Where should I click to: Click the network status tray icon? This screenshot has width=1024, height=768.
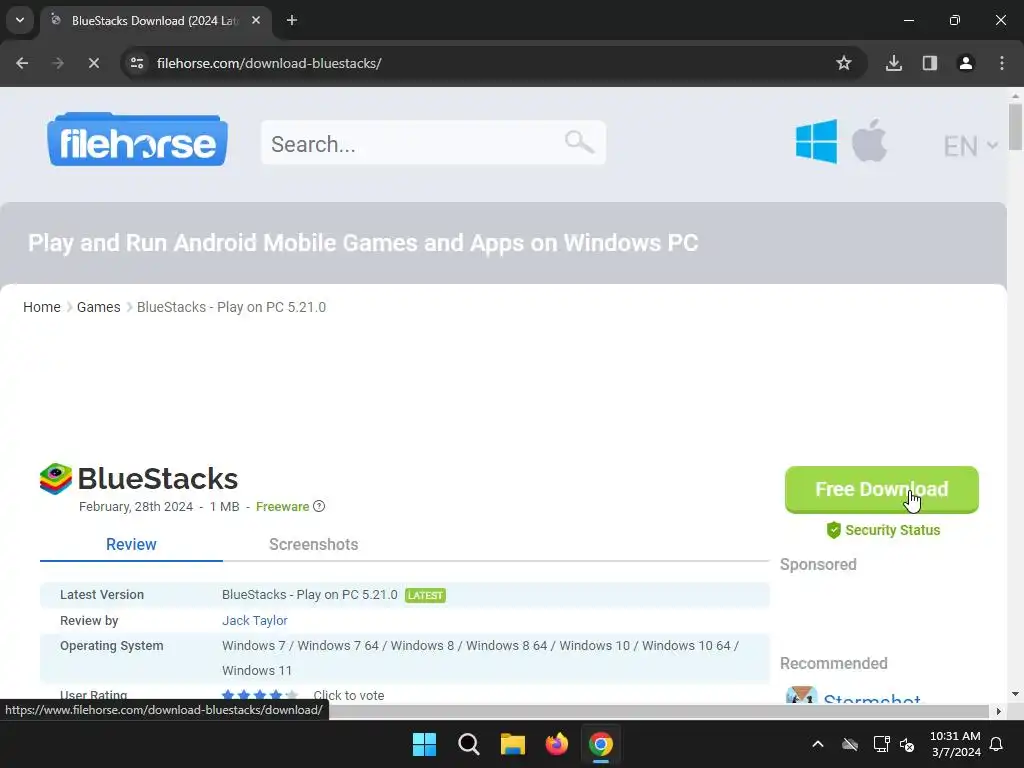point(882,744)
